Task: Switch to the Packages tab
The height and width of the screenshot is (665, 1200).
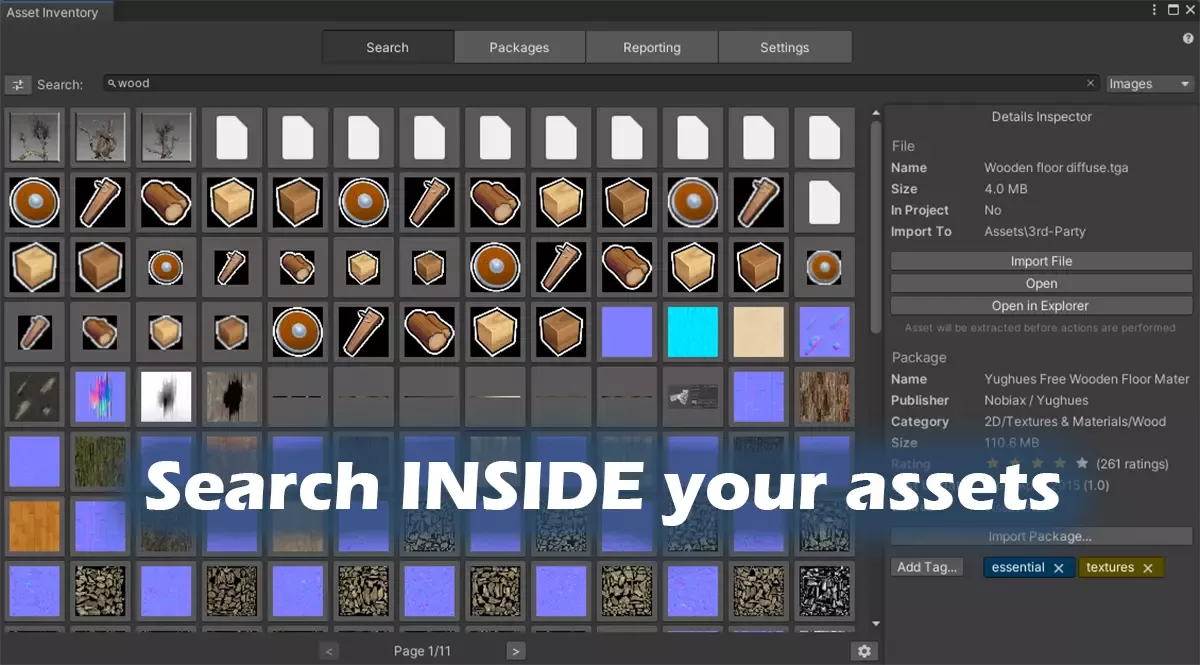Action: 519,47
